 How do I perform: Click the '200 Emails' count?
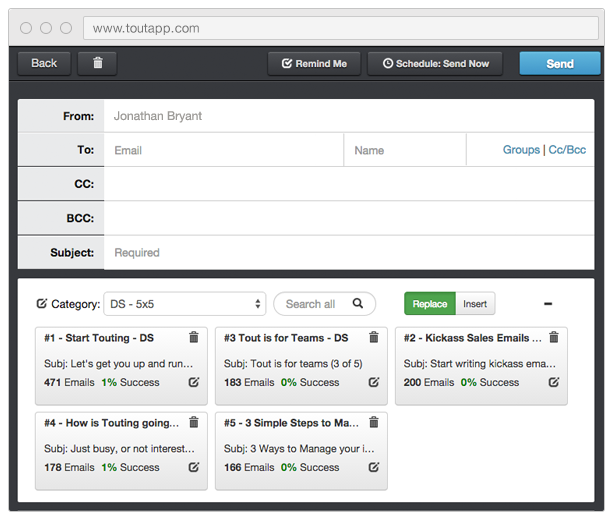(x=429, y=382)
